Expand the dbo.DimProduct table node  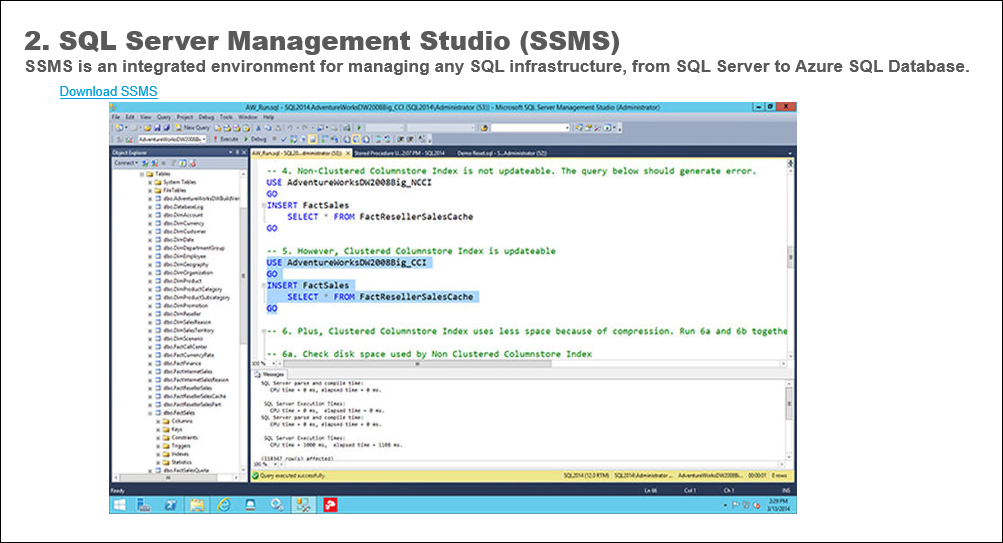(x=150, y=281)
